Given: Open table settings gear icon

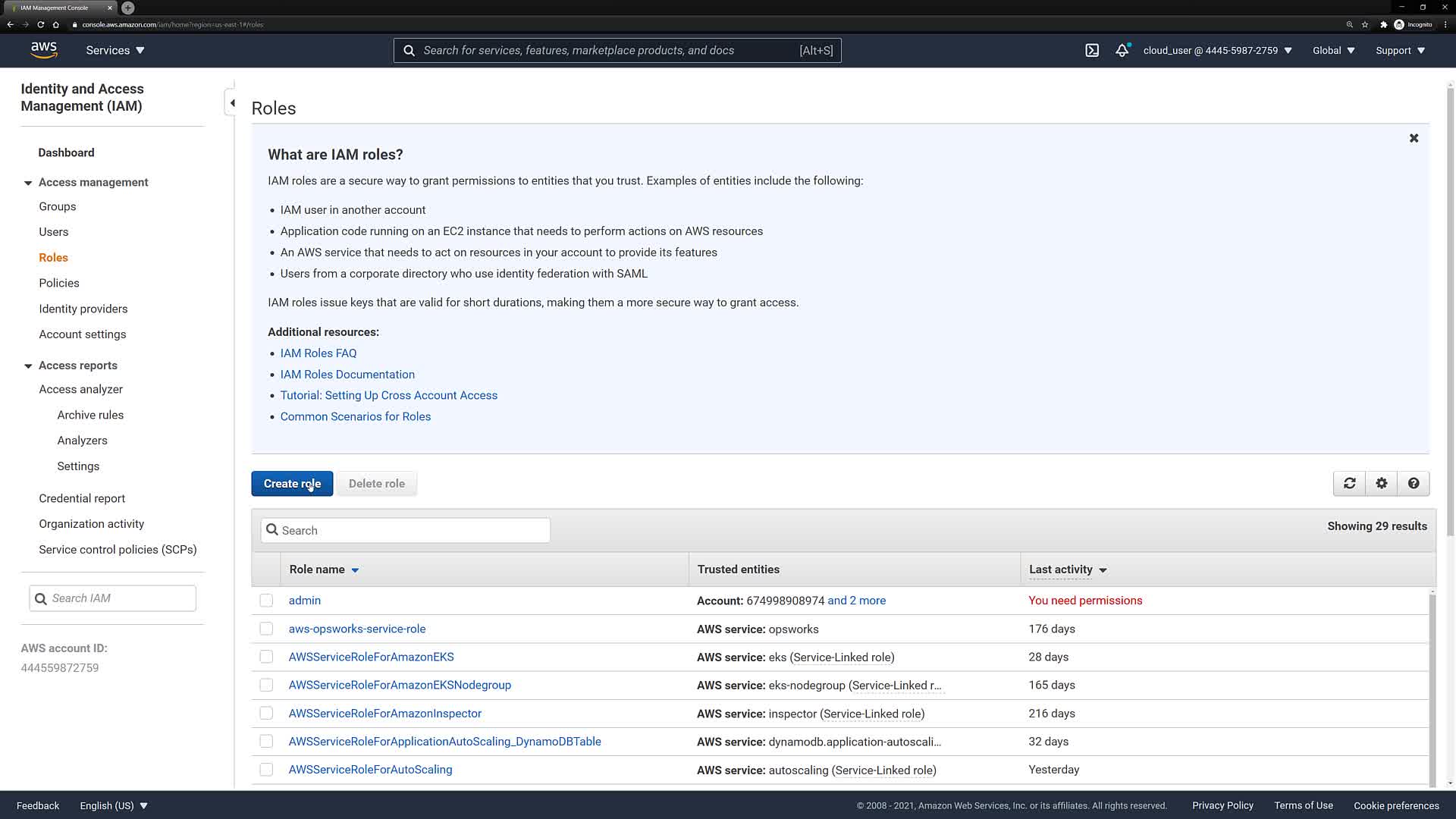Looking at the screenshot, I should [1381, 484].
